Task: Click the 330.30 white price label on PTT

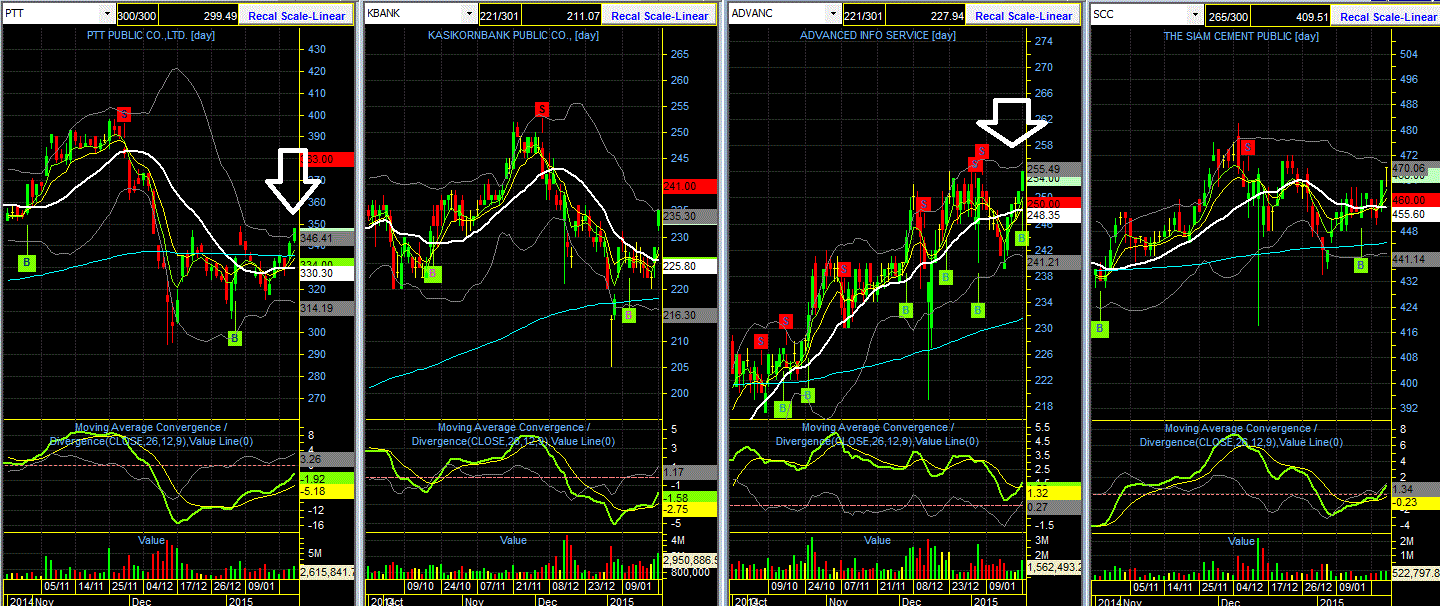Action: click(x=327, y=273)
